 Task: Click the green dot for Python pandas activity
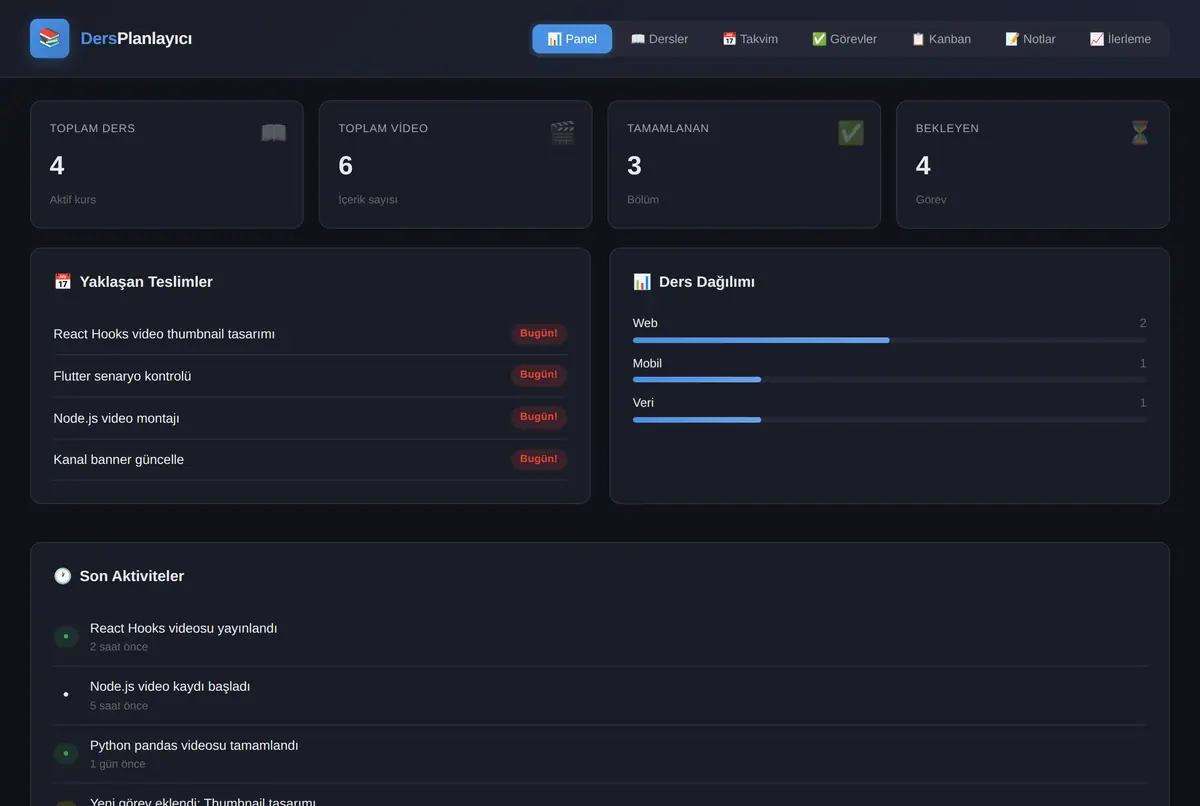coord(66,753)
